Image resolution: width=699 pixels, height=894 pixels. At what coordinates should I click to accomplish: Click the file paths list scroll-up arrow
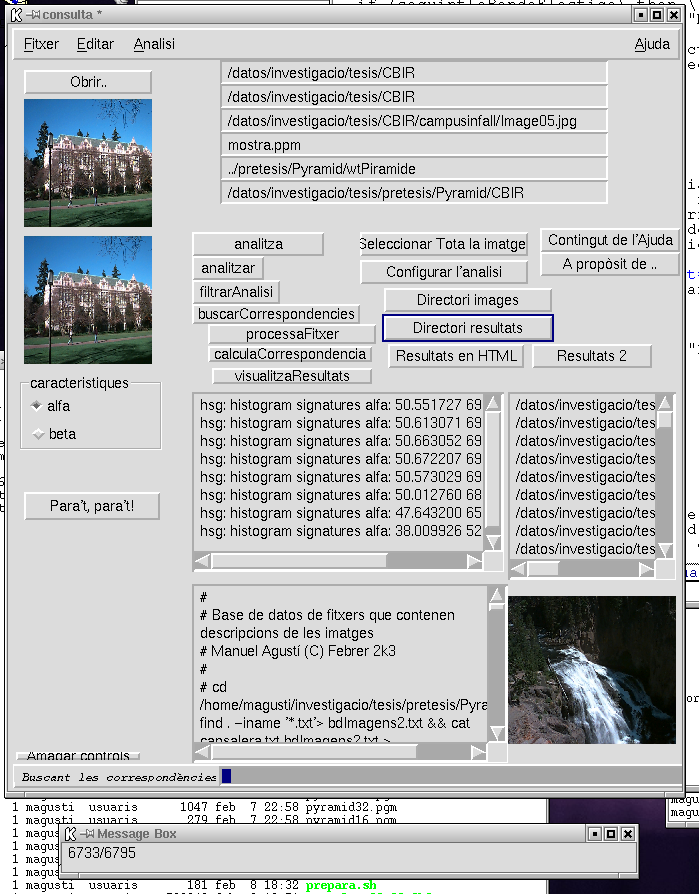coord(665,403)
